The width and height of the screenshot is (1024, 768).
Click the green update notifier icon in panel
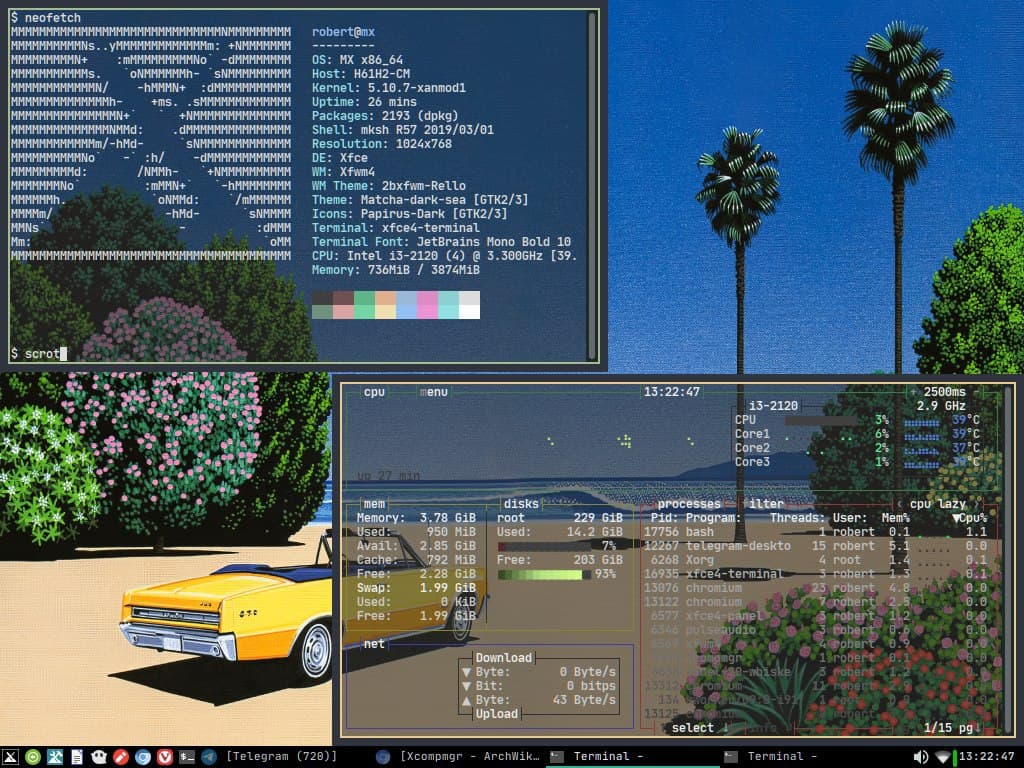coord(32,757)
